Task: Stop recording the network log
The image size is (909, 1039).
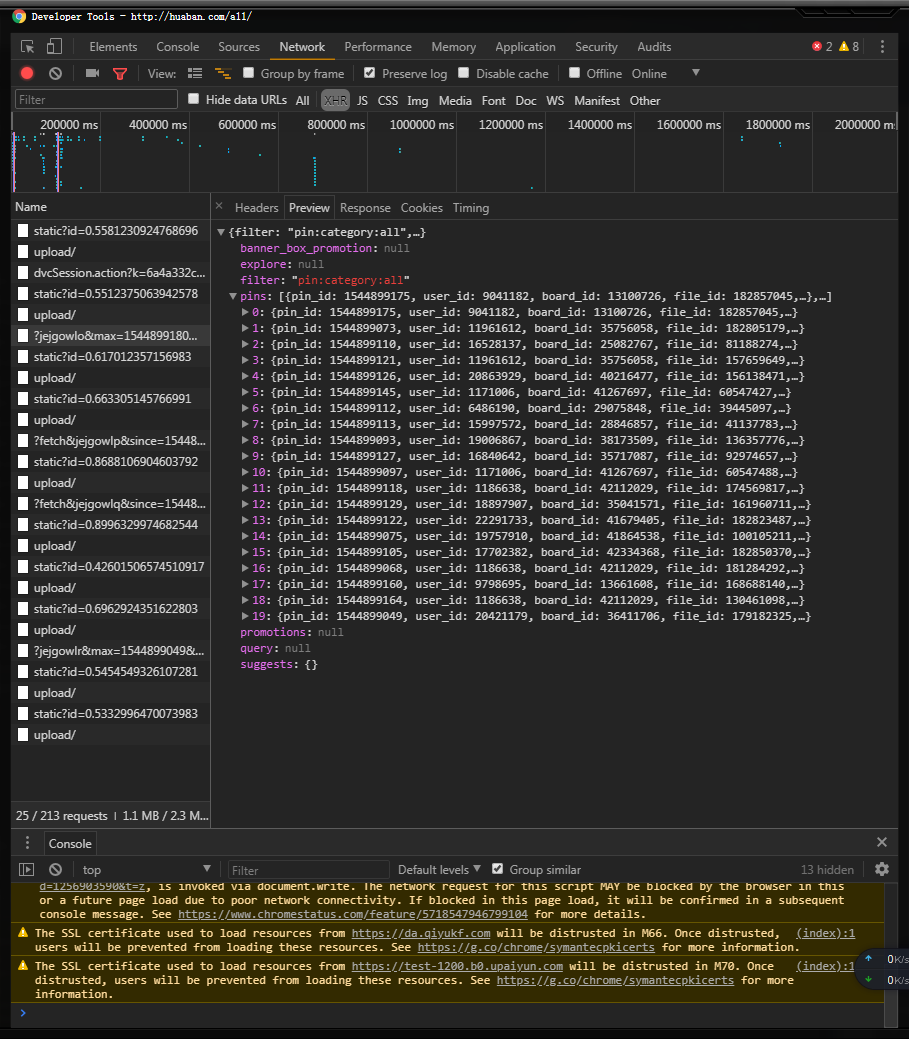Action: coord(27,73)
